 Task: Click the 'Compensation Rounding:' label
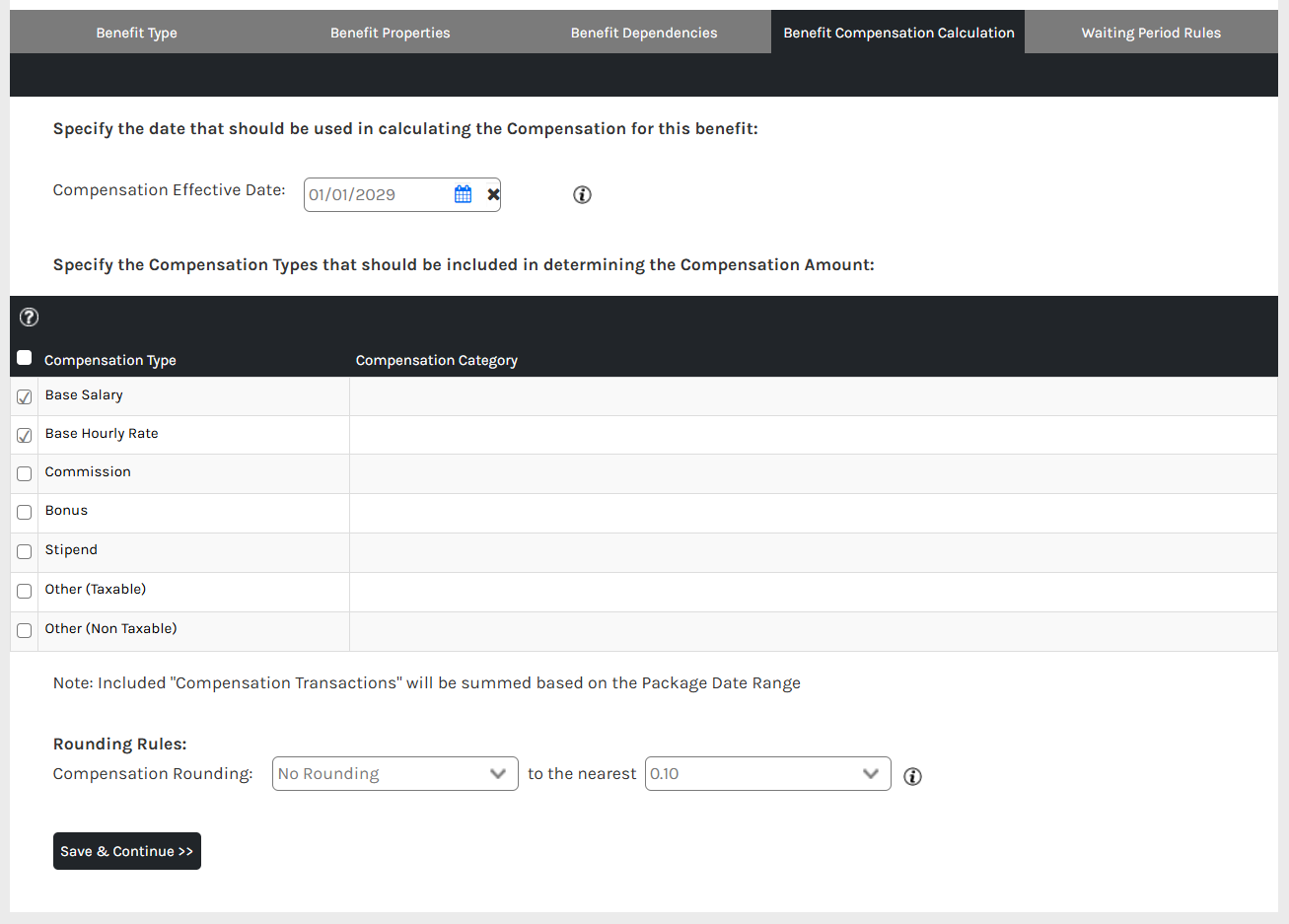click(153, 773)
